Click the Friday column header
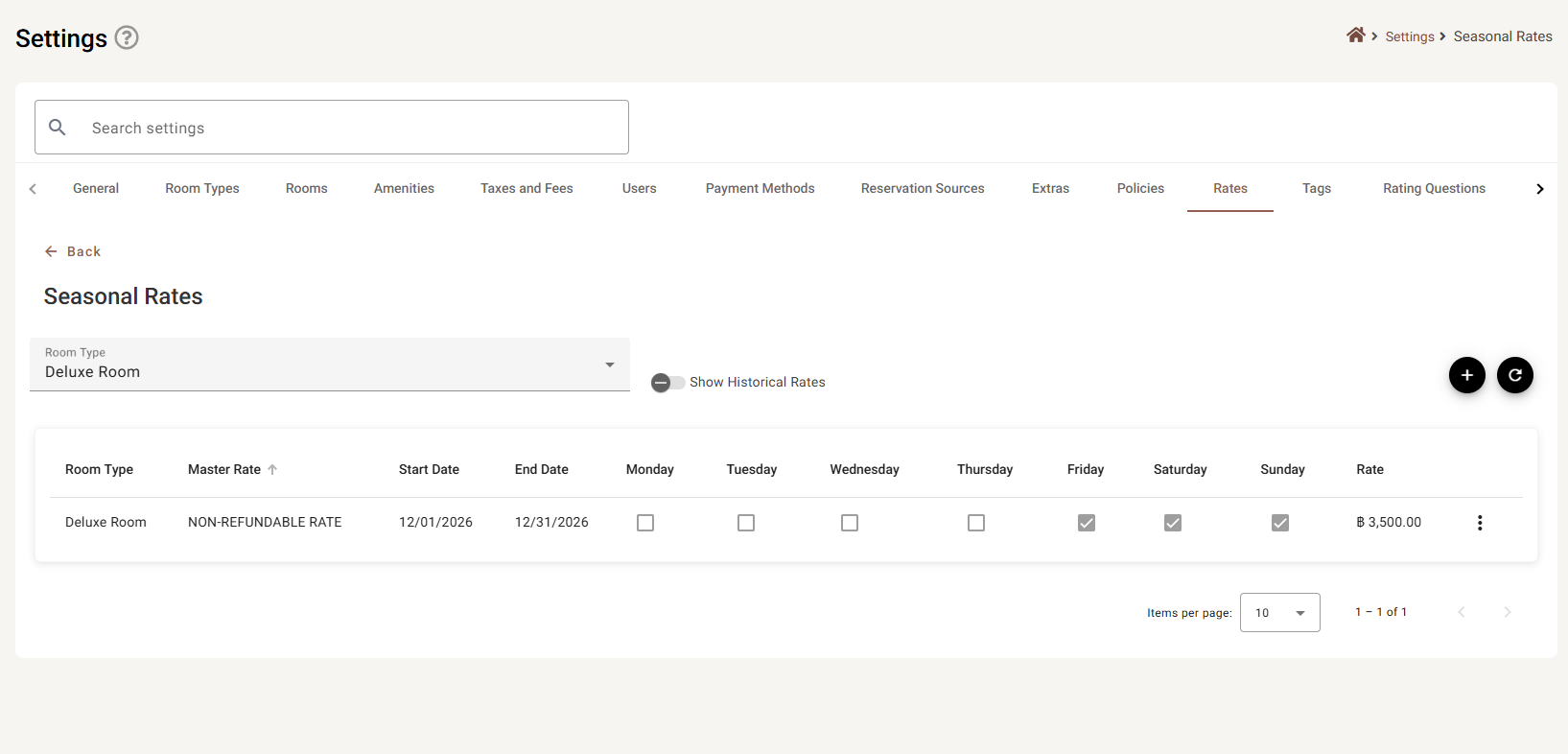The width and height of the screenshot is (1568, 754). point(1086,469)
